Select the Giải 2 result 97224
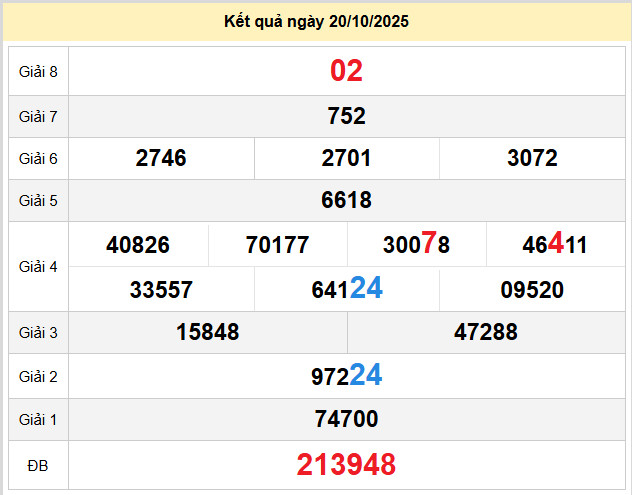 346,376
